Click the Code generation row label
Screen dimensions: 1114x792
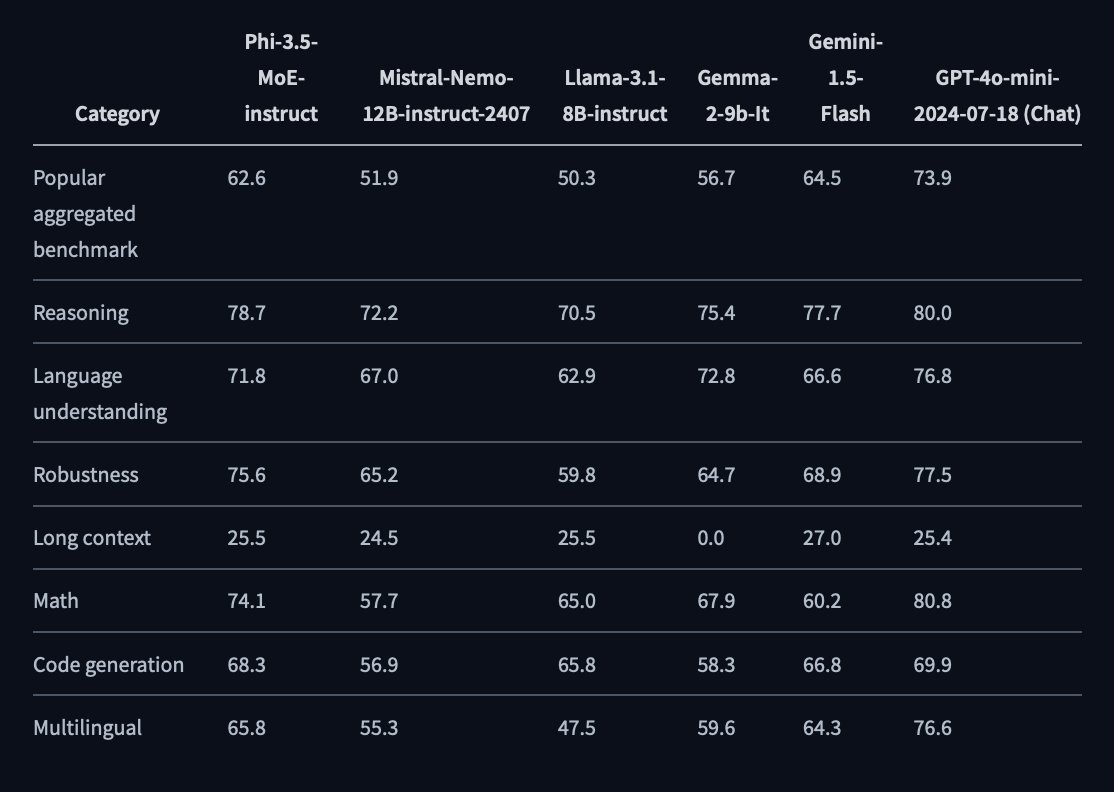coord(108,665)
